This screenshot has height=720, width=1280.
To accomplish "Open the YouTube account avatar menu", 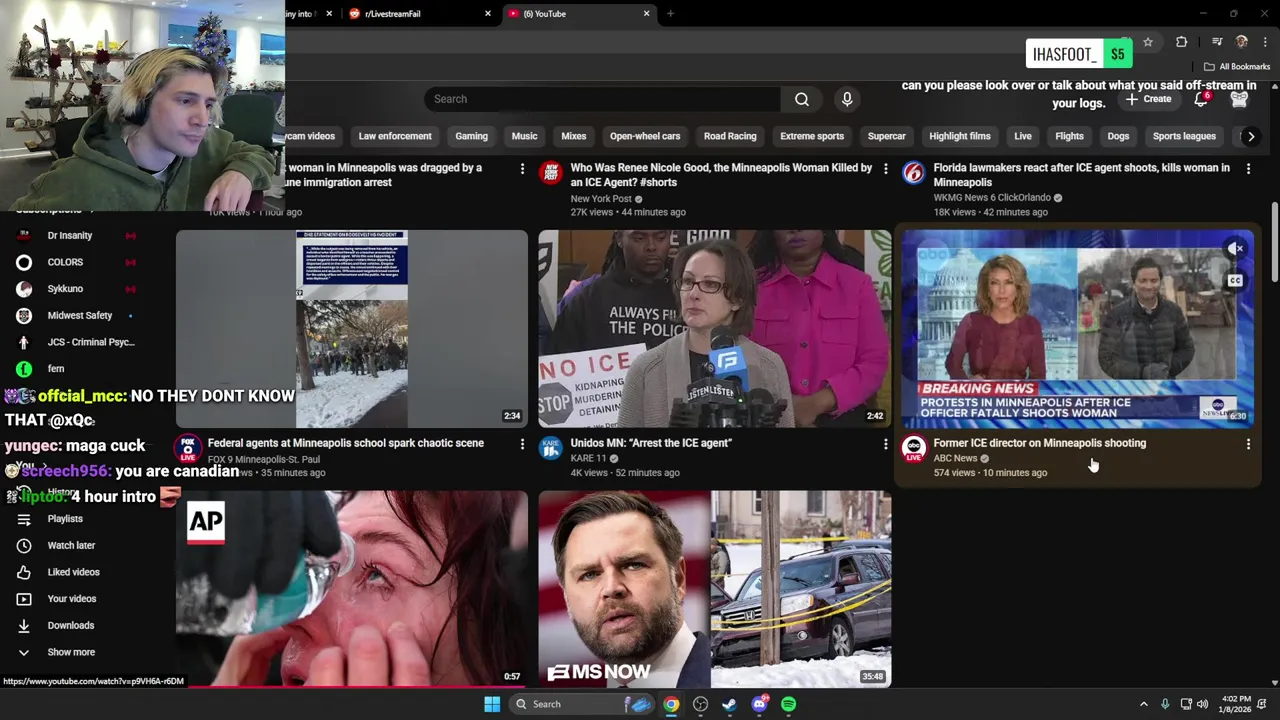I will click(1240, 99).
